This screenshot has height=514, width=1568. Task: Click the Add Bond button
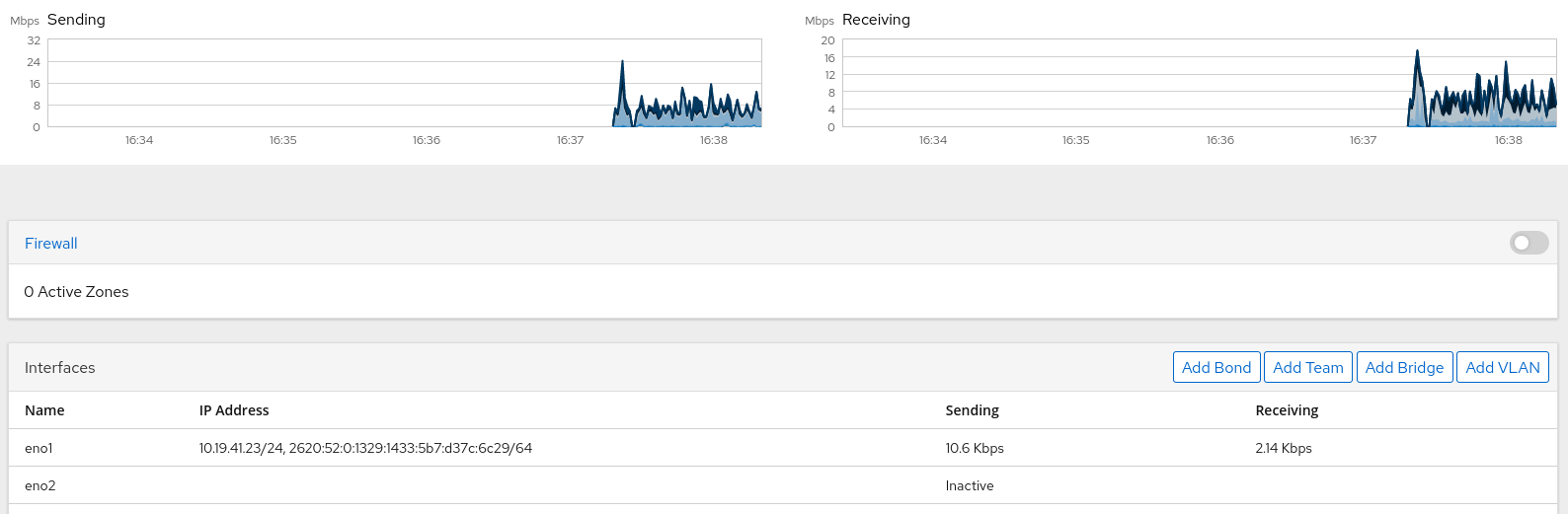click(x=1216, y=367)
